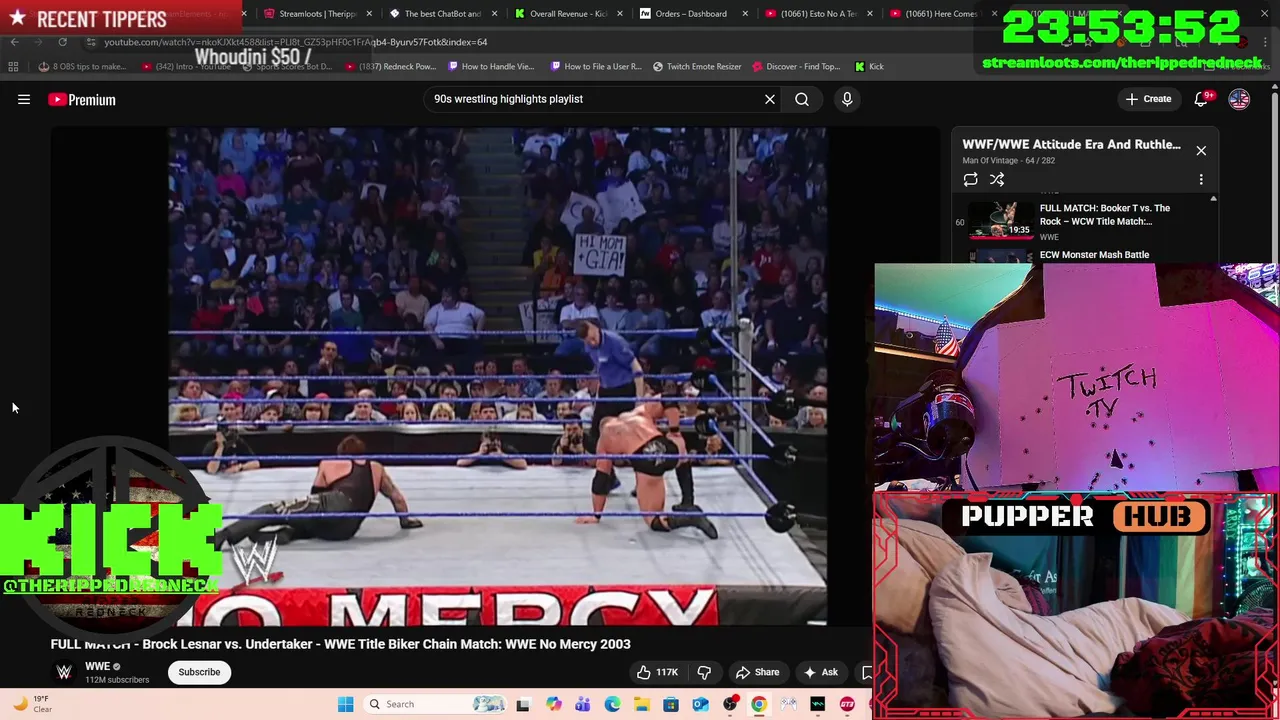Open Outlook on the taskbar
The image size is (1280, 720).
tap(700, 704)
